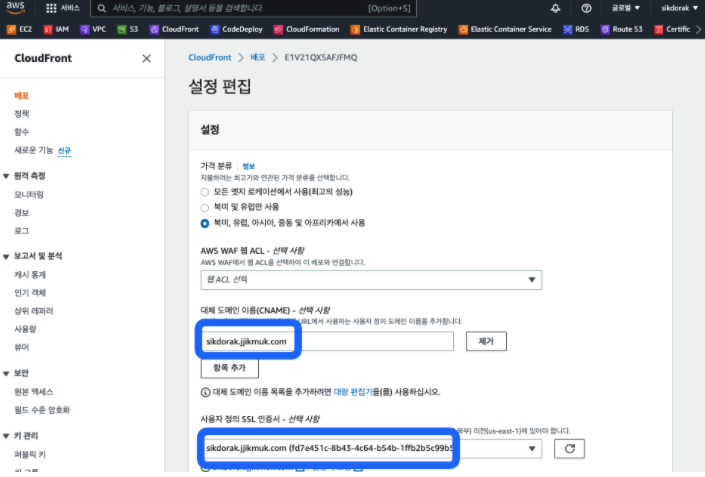705x477 pixels.
Task: Open the sikdorak account menu
Action: (679, 8)
